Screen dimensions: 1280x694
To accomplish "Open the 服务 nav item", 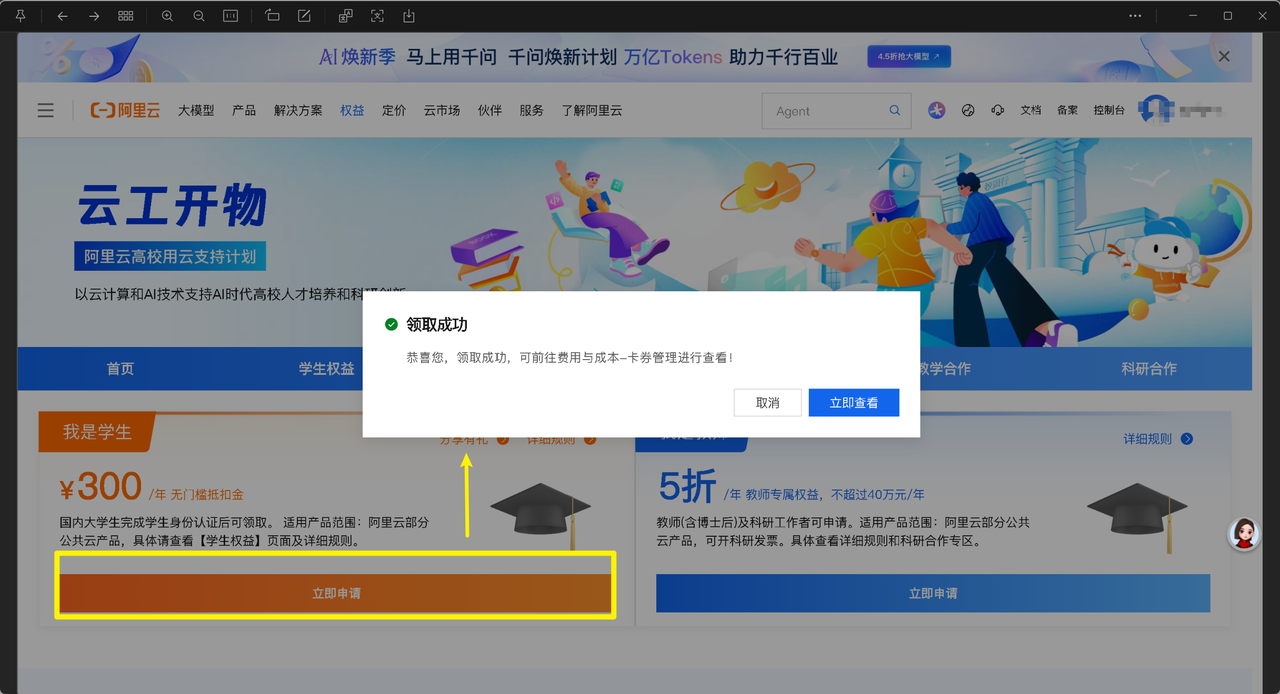I will tap(532, 110).
